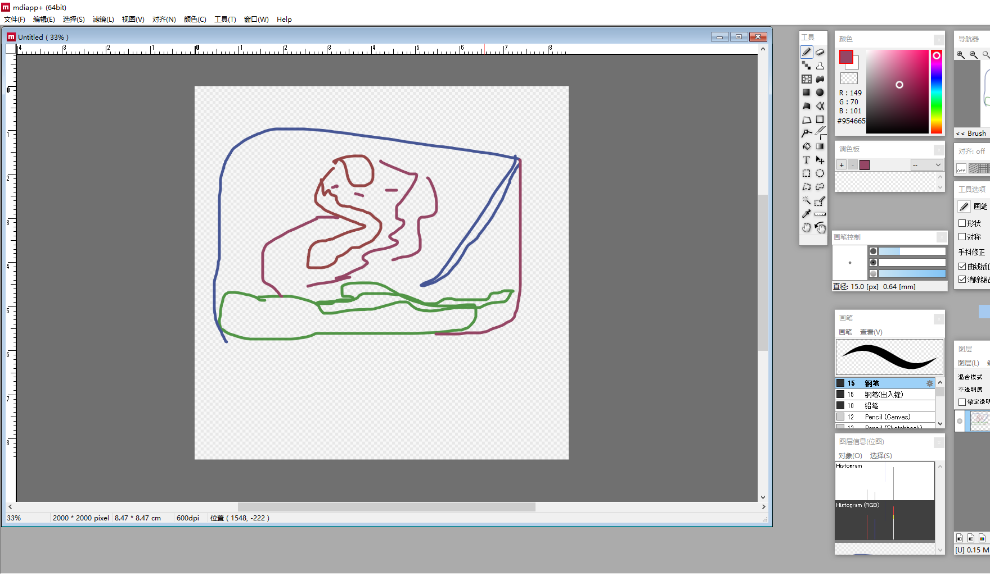
Task: Pick the Eyedropper tool
Action: (x=806, y=213)
